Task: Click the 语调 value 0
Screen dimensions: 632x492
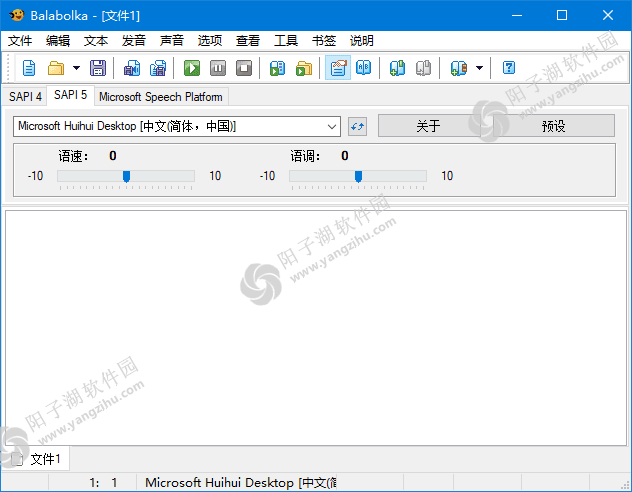Action: coord(345,156)
